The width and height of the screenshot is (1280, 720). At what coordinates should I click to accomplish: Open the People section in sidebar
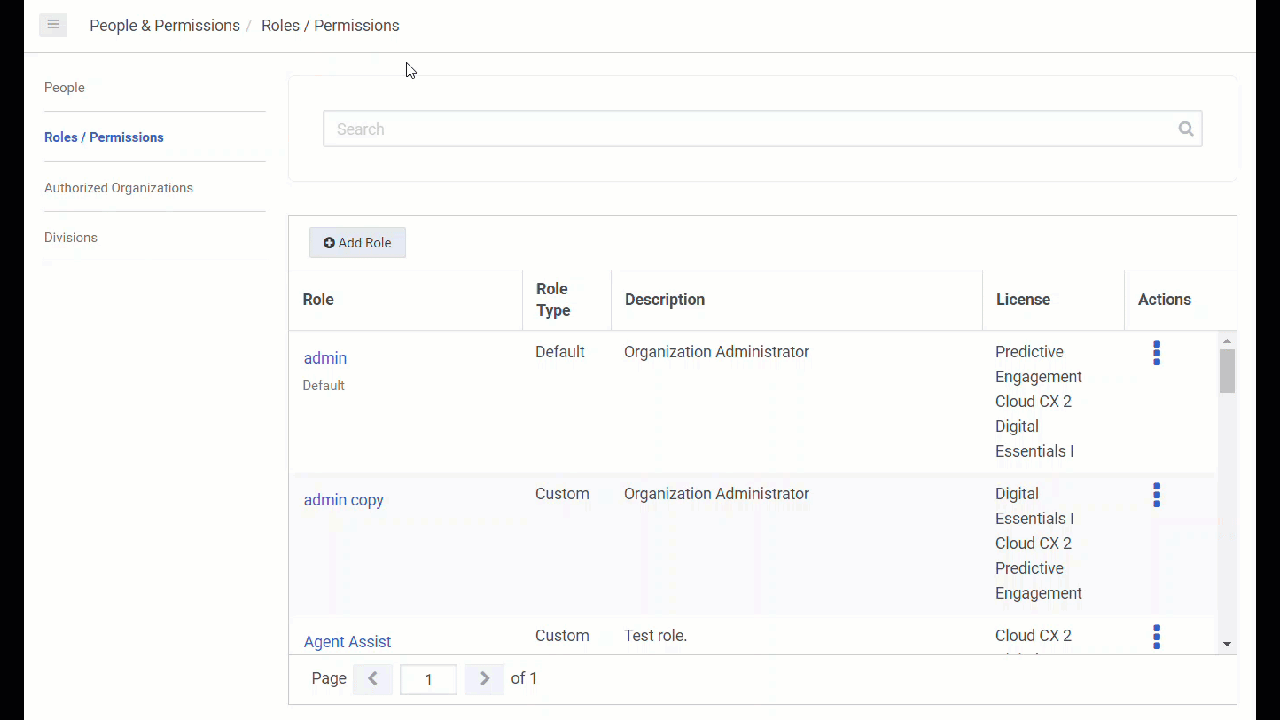[64, 88]
